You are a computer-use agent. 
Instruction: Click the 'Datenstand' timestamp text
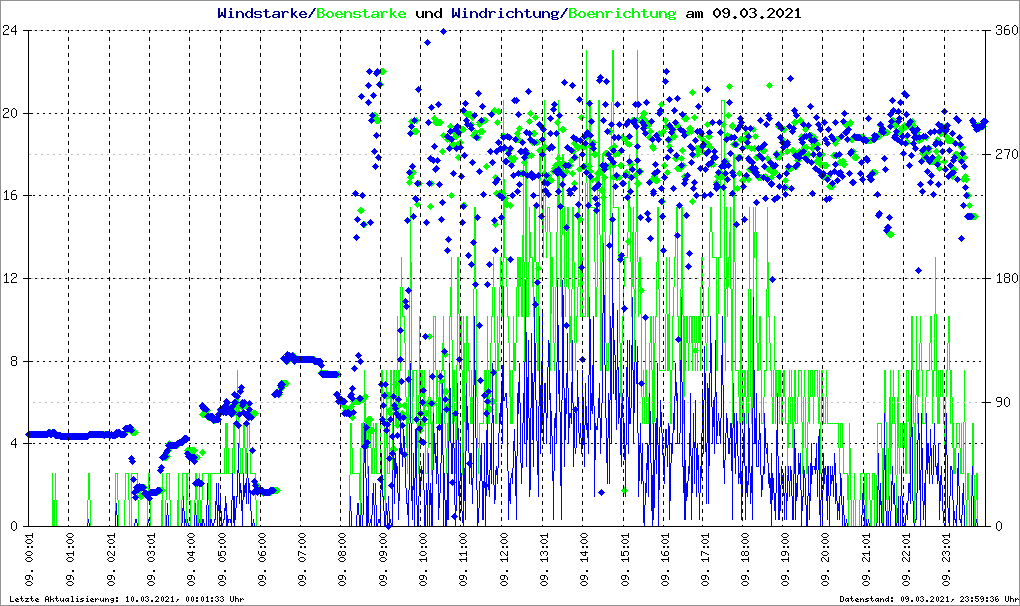[x=928, y=599]
